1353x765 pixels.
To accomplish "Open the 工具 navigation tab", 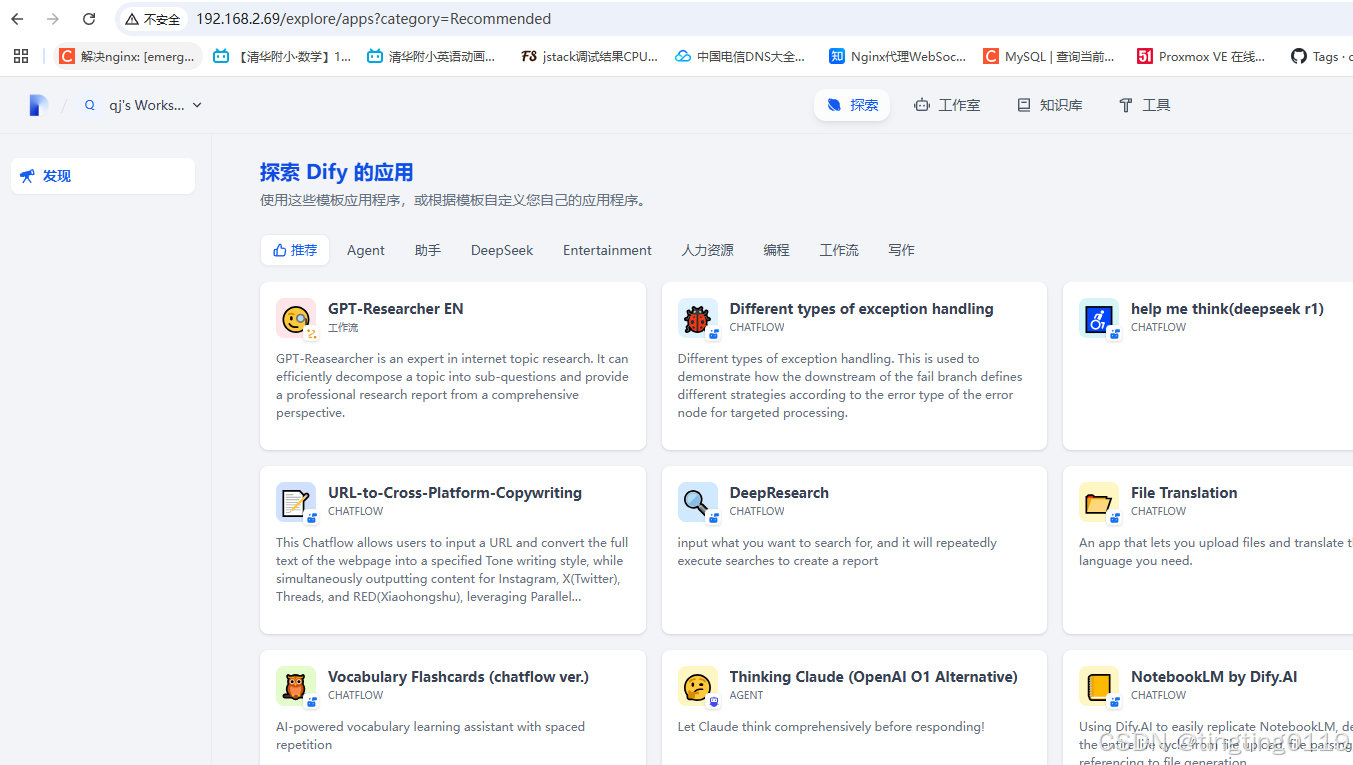I will 1144,105.
